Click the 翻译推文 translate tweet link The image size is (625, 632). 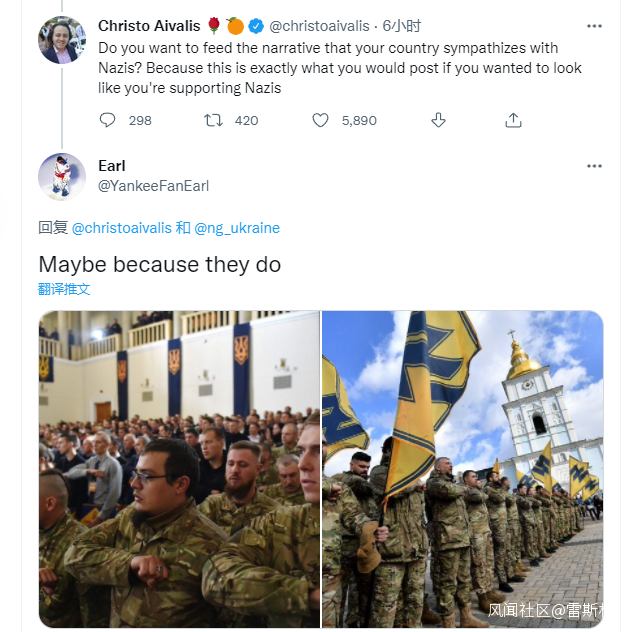tap(64, 289)
